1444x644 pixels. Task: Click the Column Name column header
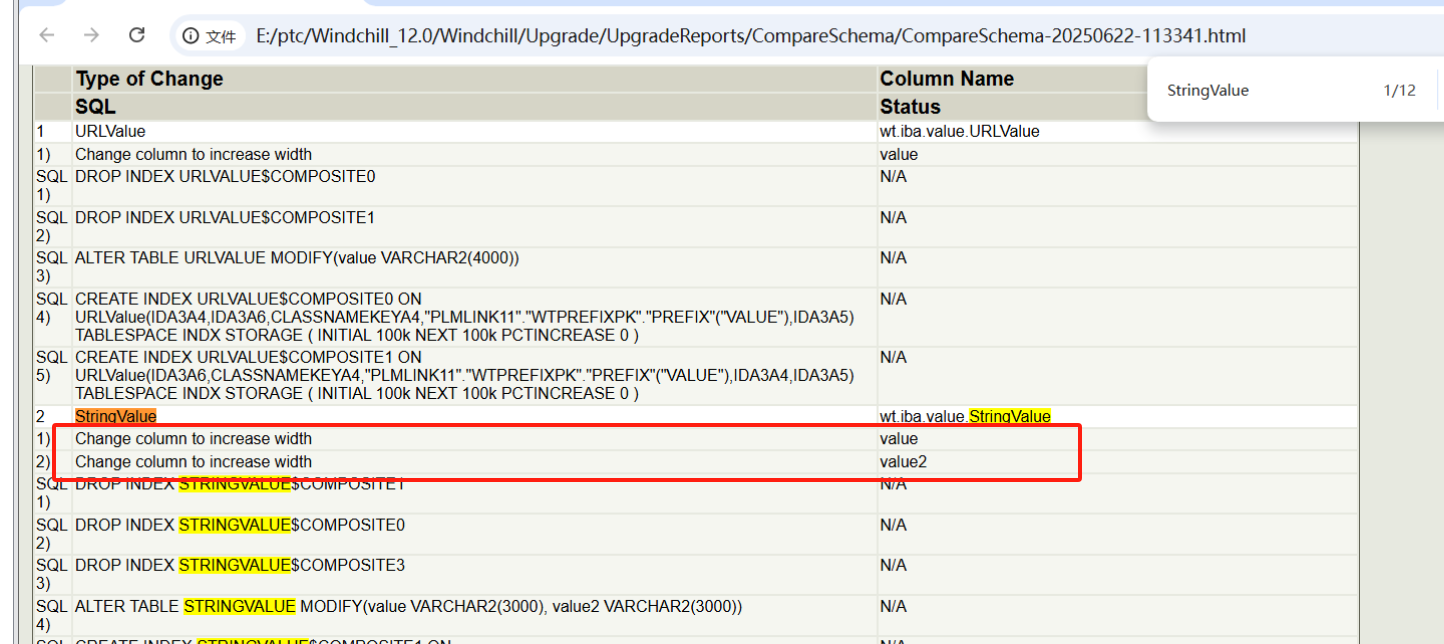(x=946, y=78)
